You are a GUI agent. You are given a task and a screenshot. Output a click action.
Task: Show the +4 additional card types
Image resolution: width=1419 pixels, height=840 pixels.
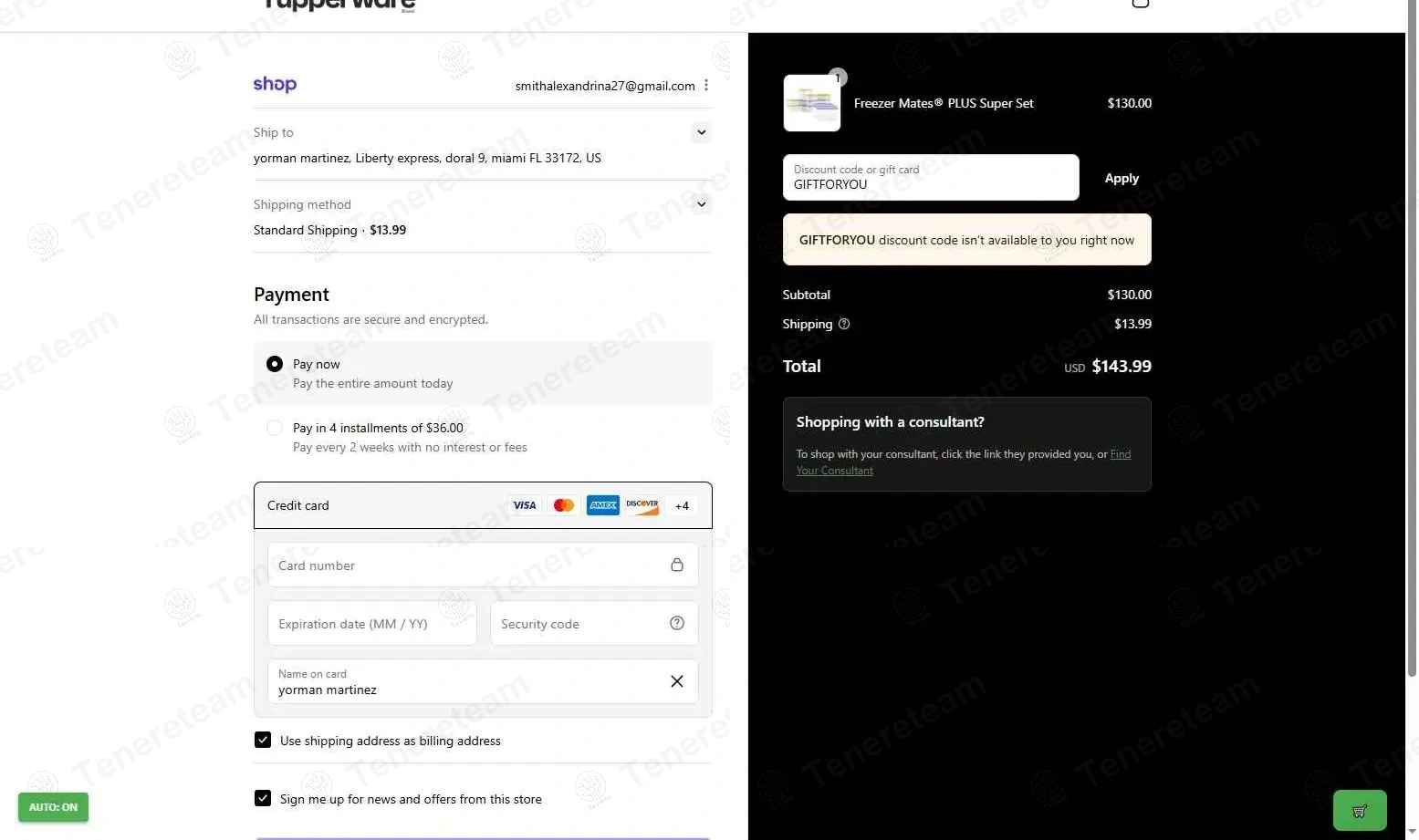click(682, 505)
